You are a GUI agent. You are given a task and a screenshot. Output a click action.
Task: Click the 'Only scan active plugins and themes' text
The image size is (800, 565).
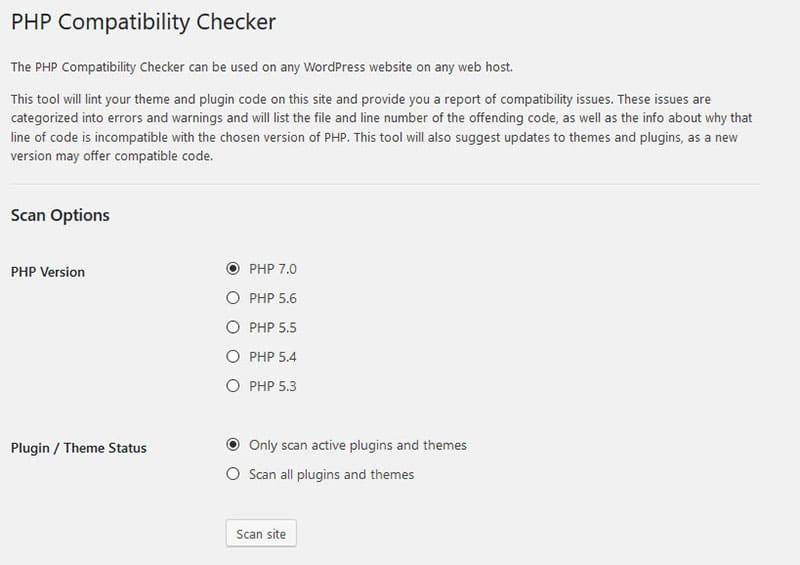click(x=358, y=445)
